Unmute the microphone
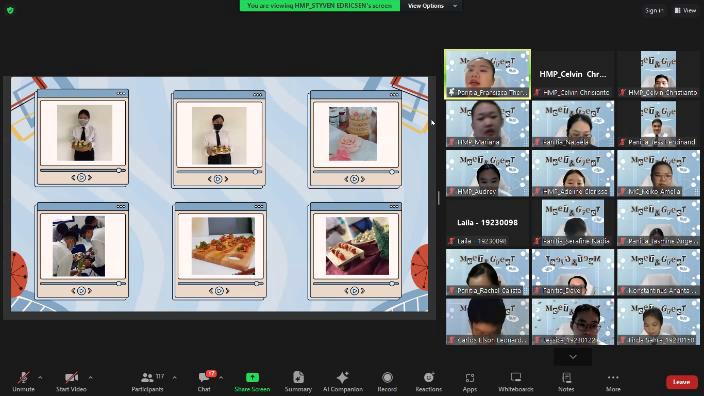Screen dimensions: 704x396 pyautogui.click(x=23, y=382)
